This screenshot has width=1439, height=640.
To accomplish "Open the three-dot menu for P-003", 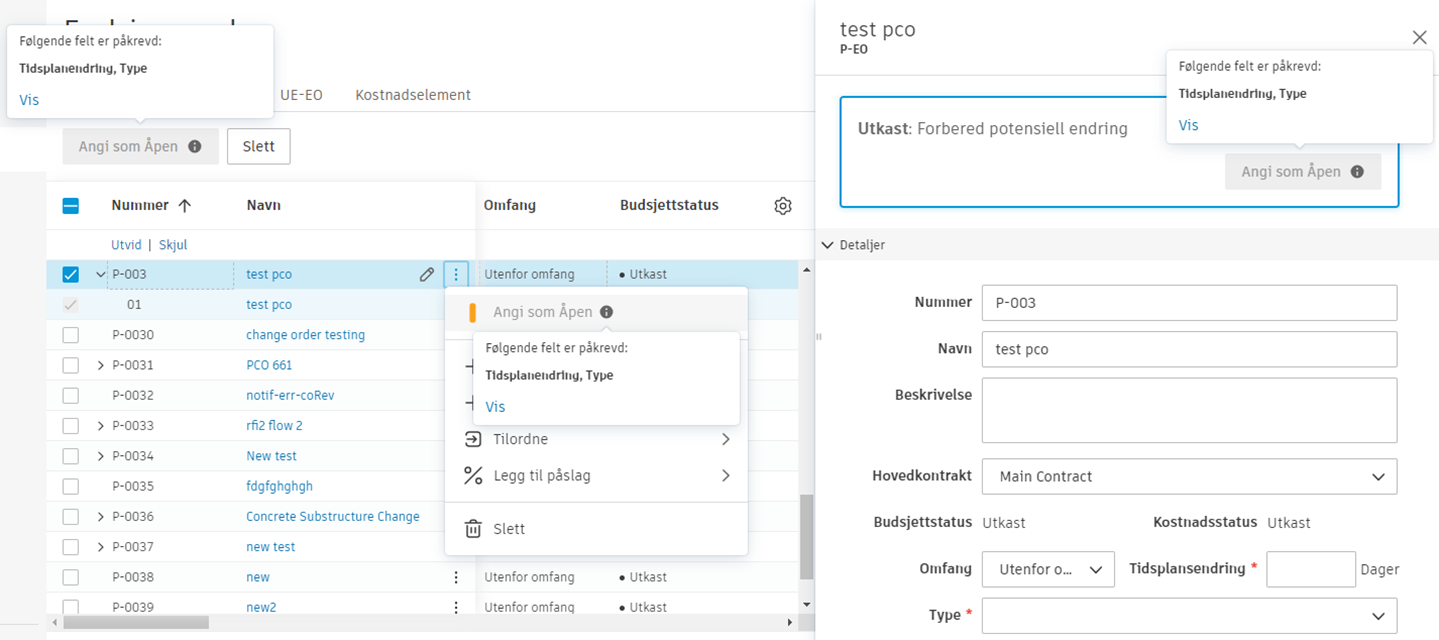I will click(456, 274).
